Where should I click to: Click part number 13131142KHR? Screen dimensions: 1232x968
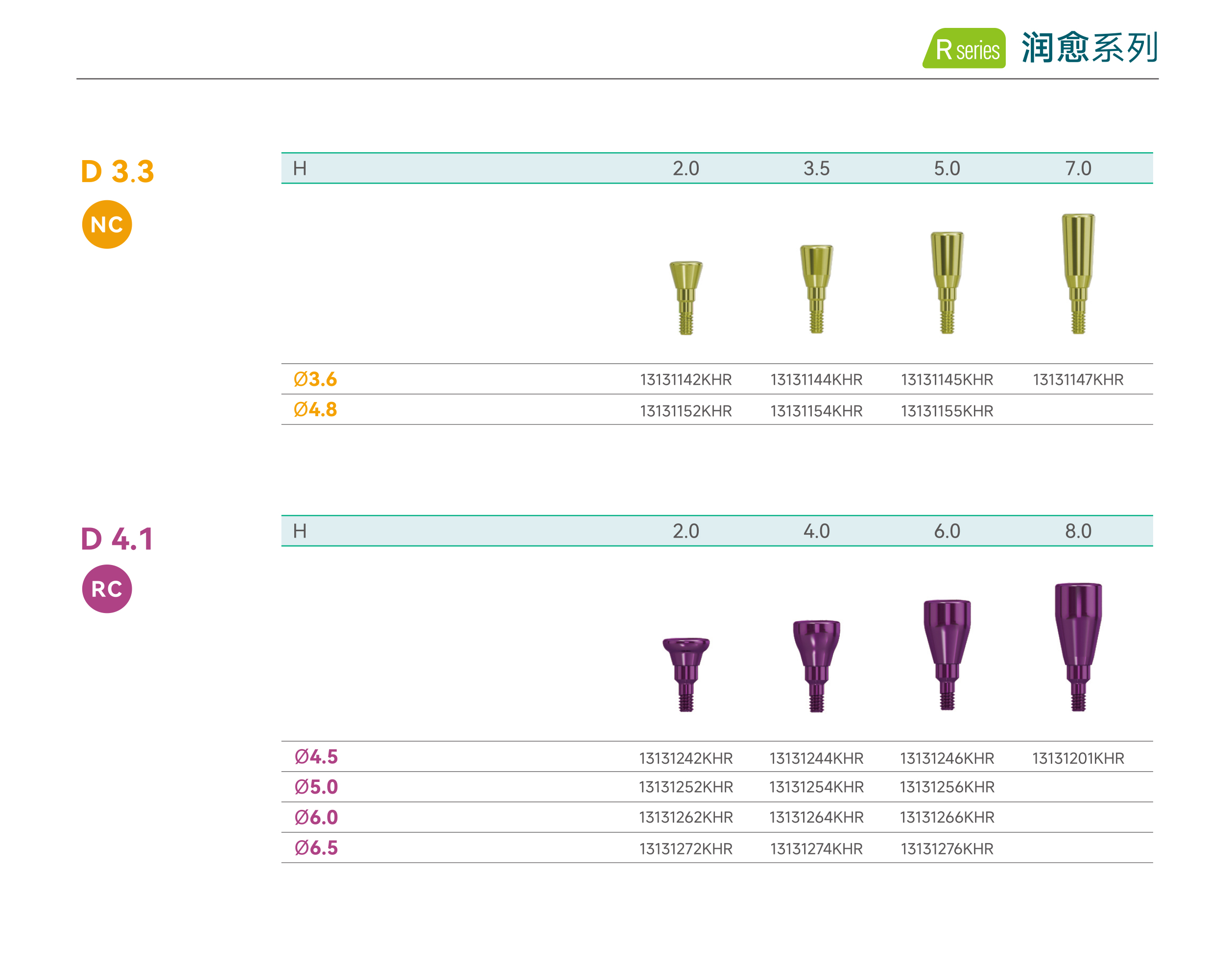pos(686,380)
